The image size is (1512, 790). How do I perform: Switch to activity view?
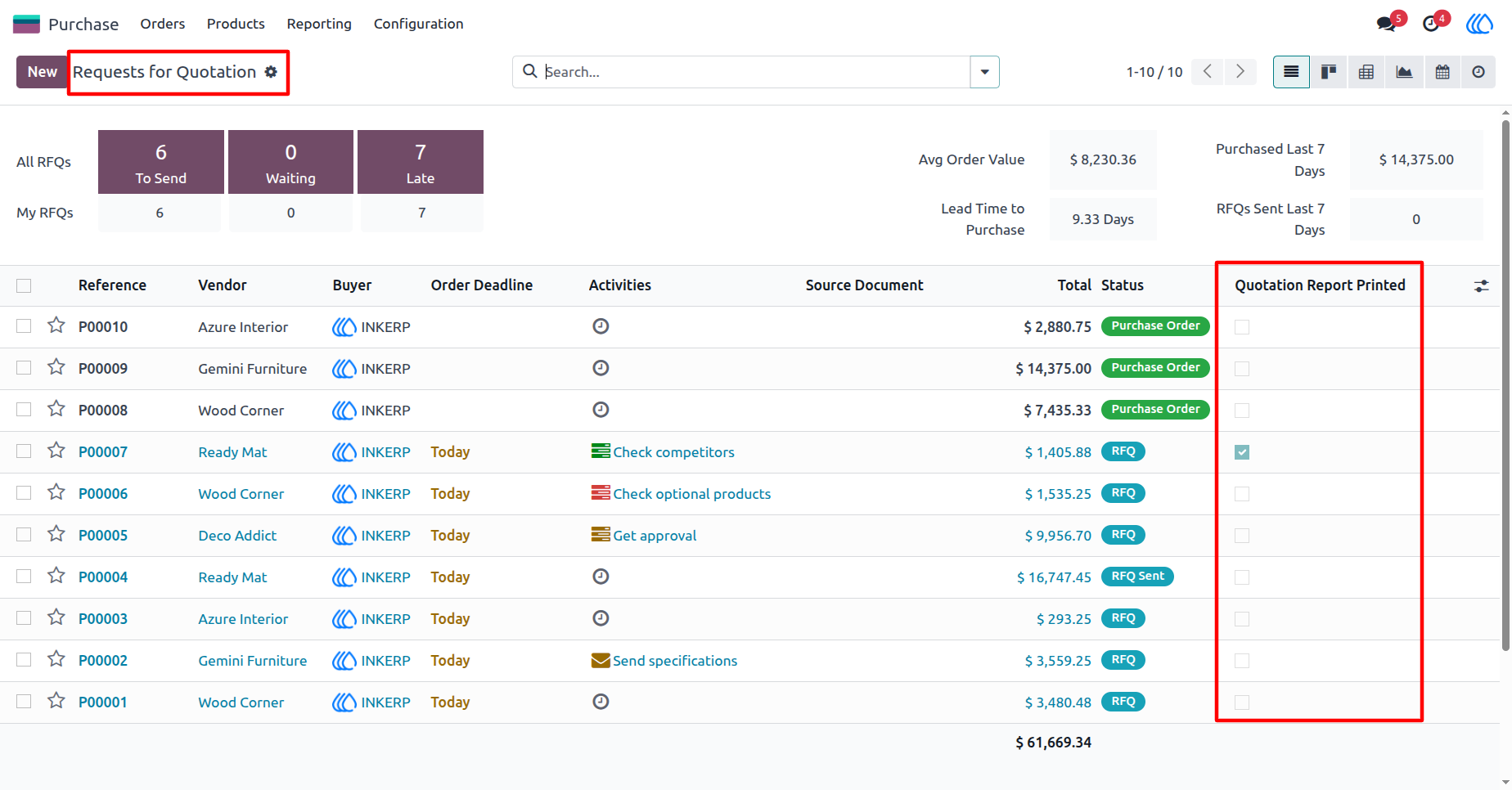coord(1478,72)
